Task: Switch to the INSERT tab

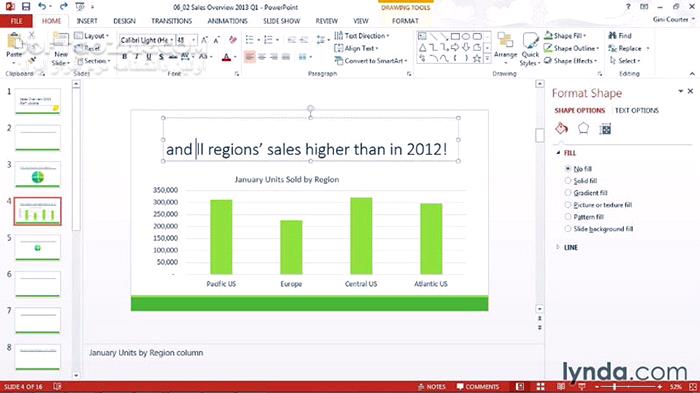Action: 87,21
